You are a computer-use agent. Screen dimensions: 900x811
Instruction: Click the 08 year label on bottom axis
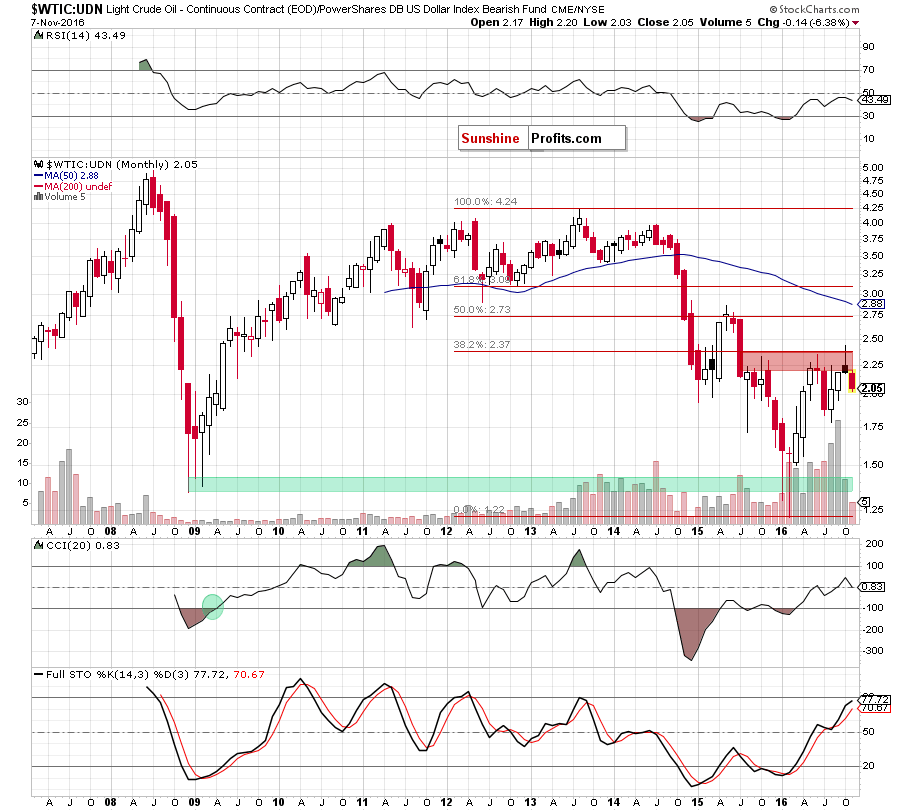[111, 802]
